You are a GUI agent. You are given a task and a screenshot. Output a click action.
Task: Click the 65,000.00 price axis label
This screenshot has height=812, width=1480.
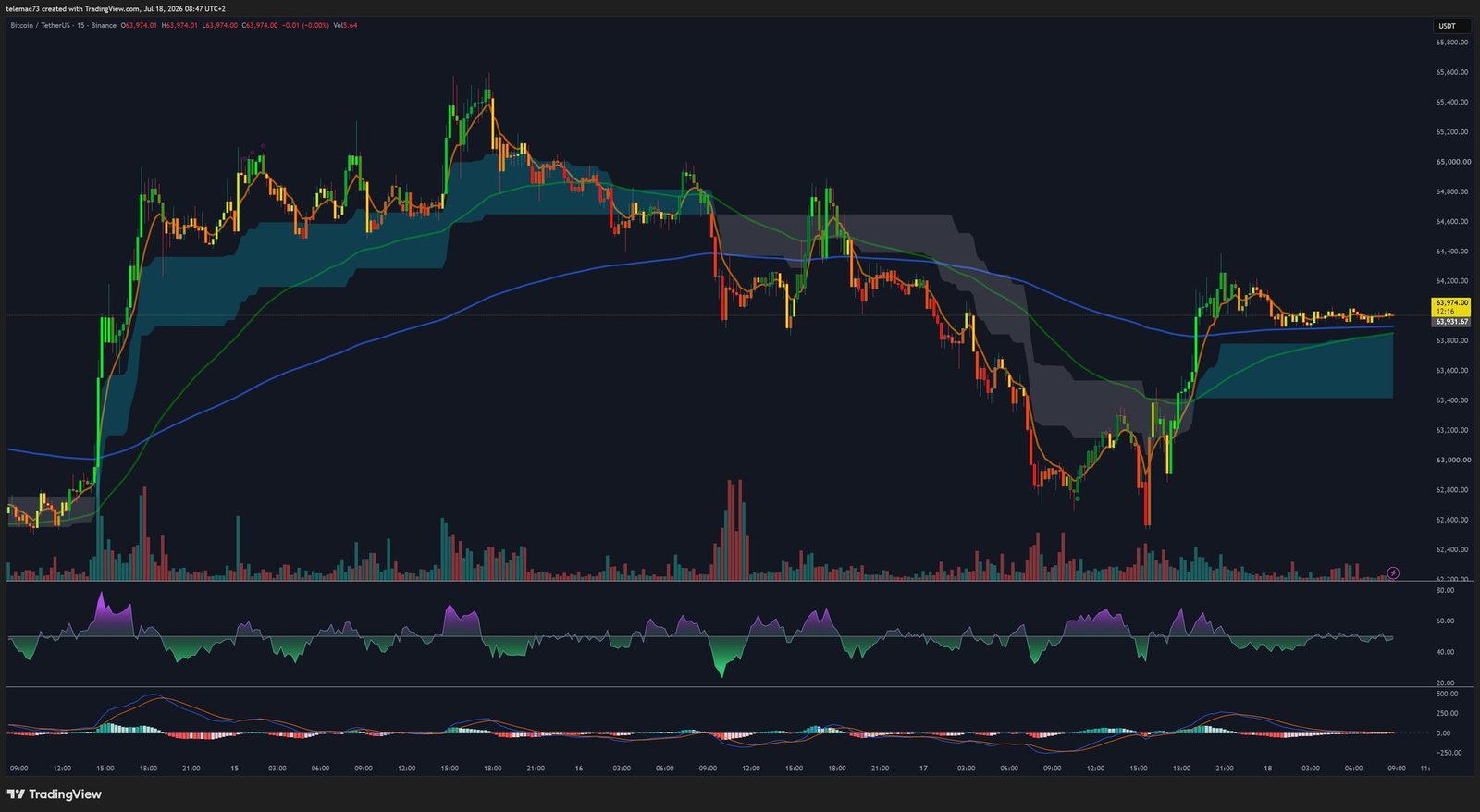(1452, 162)
